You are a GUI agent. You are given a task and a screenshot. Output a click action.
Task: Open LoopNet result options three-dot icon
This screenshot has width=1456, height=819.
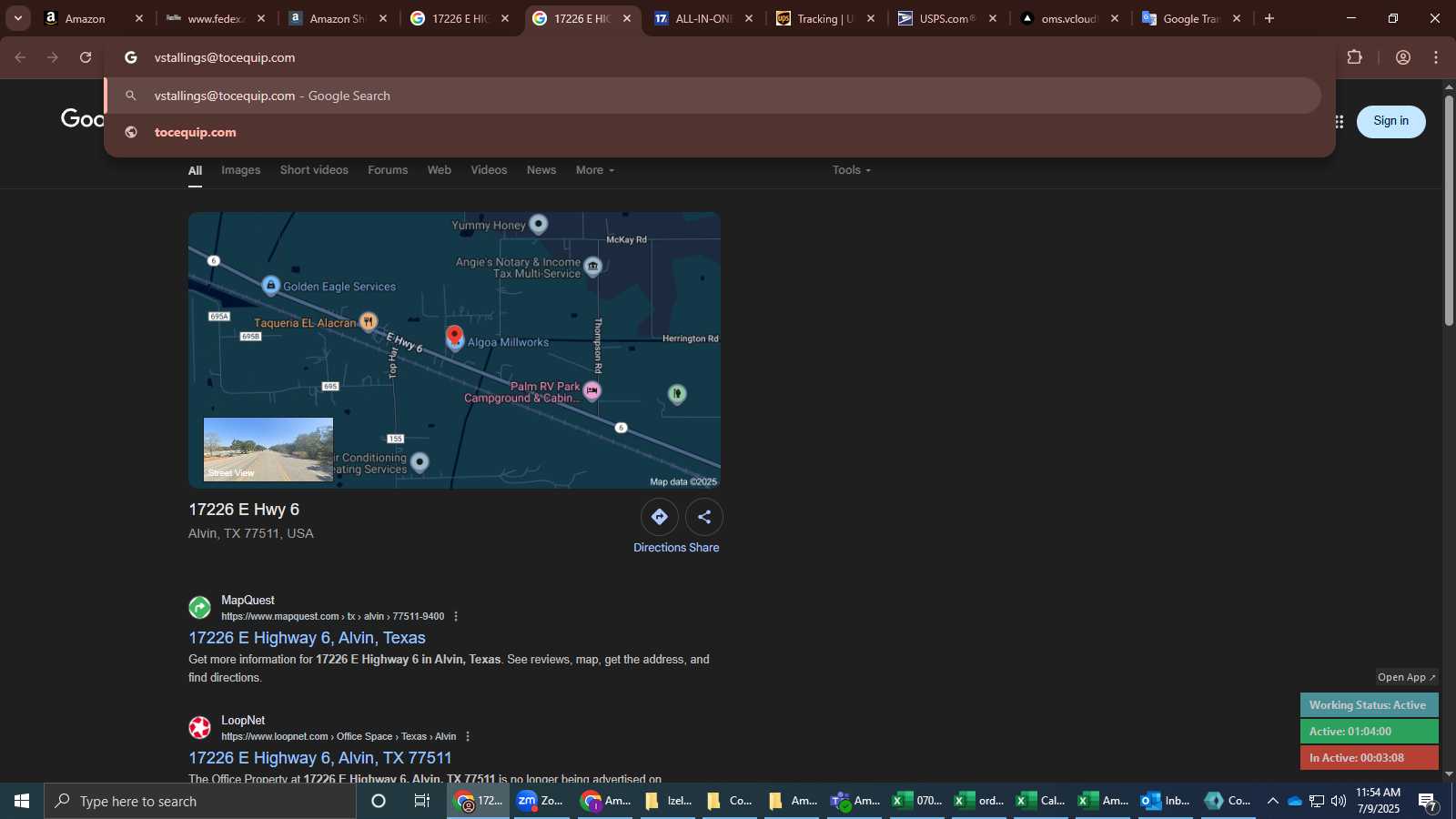tap(468, 737)
